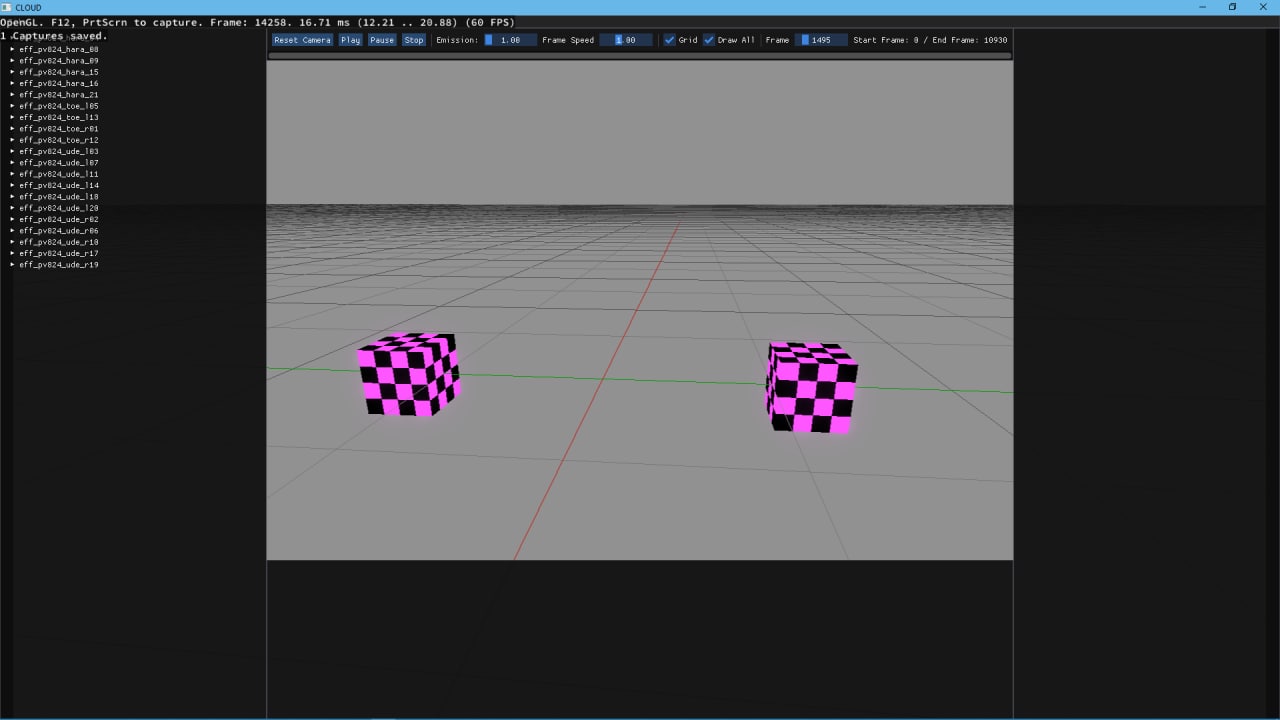Restore down the CLOUD window
1280x720 pixels.
click(x=1232, y=7)
